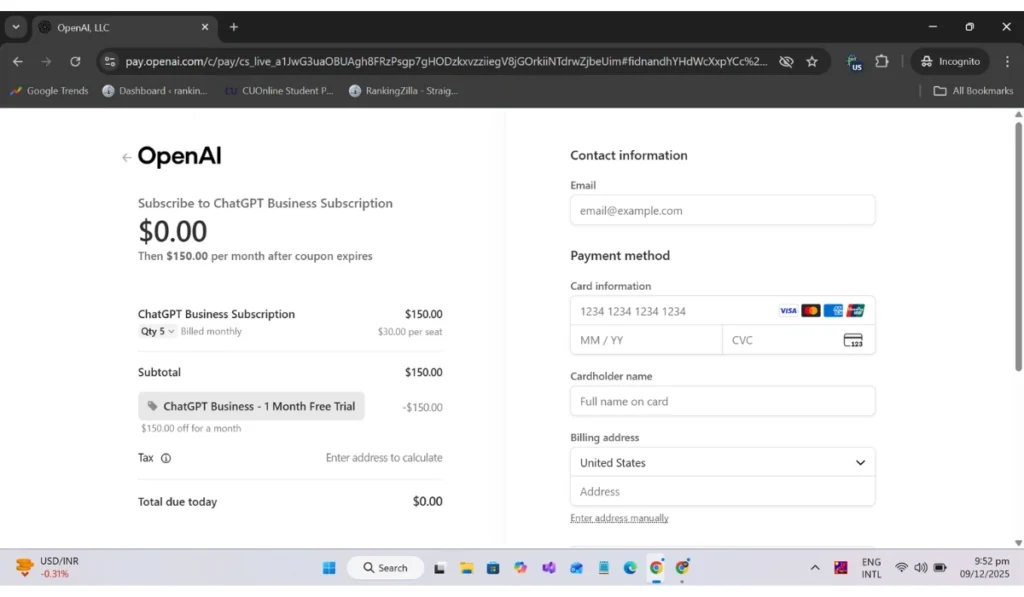
Task: Click the CVC card illustration icon
Action: pos(855,340)
